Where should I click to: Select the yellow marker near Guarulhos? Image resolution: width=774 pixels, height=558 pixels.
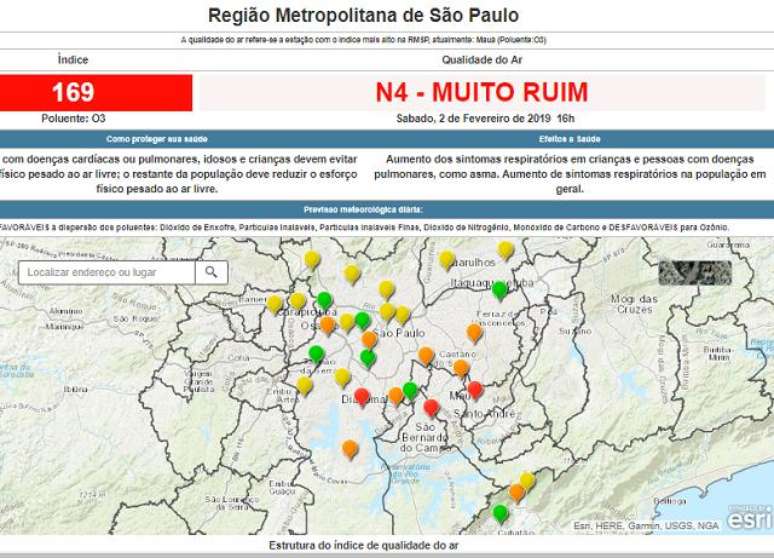point(447,259)
